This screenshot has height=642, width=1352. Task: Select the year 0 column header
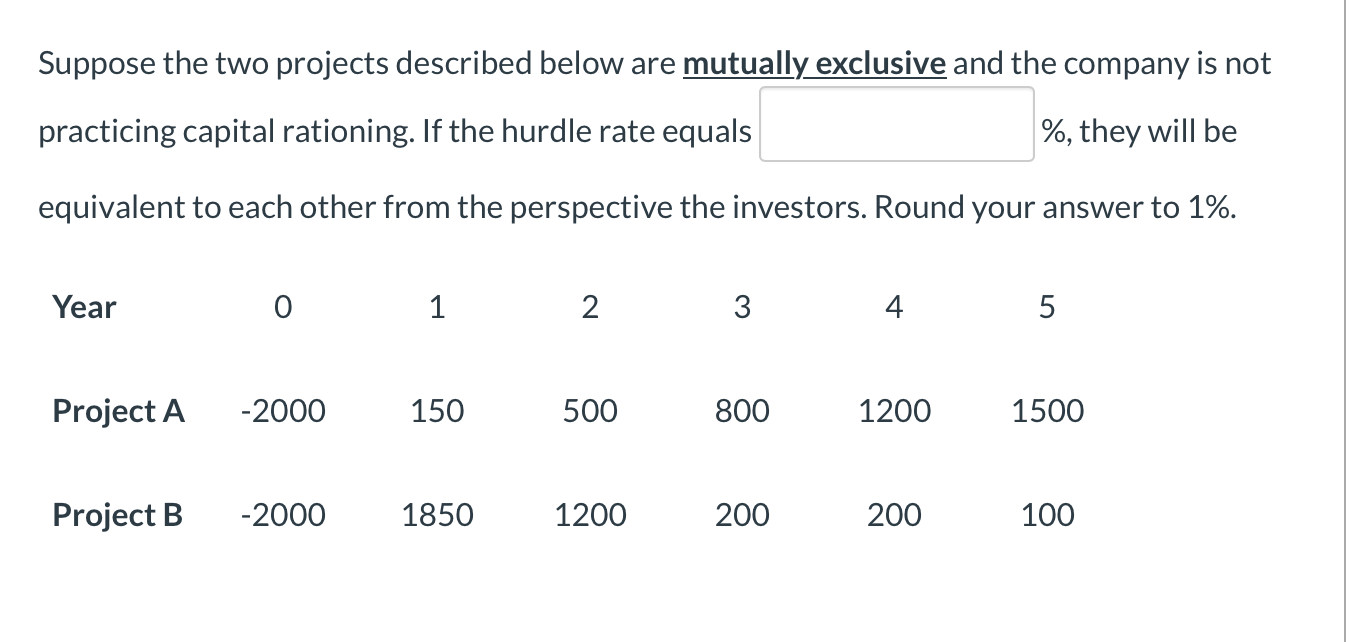(283, 308)
